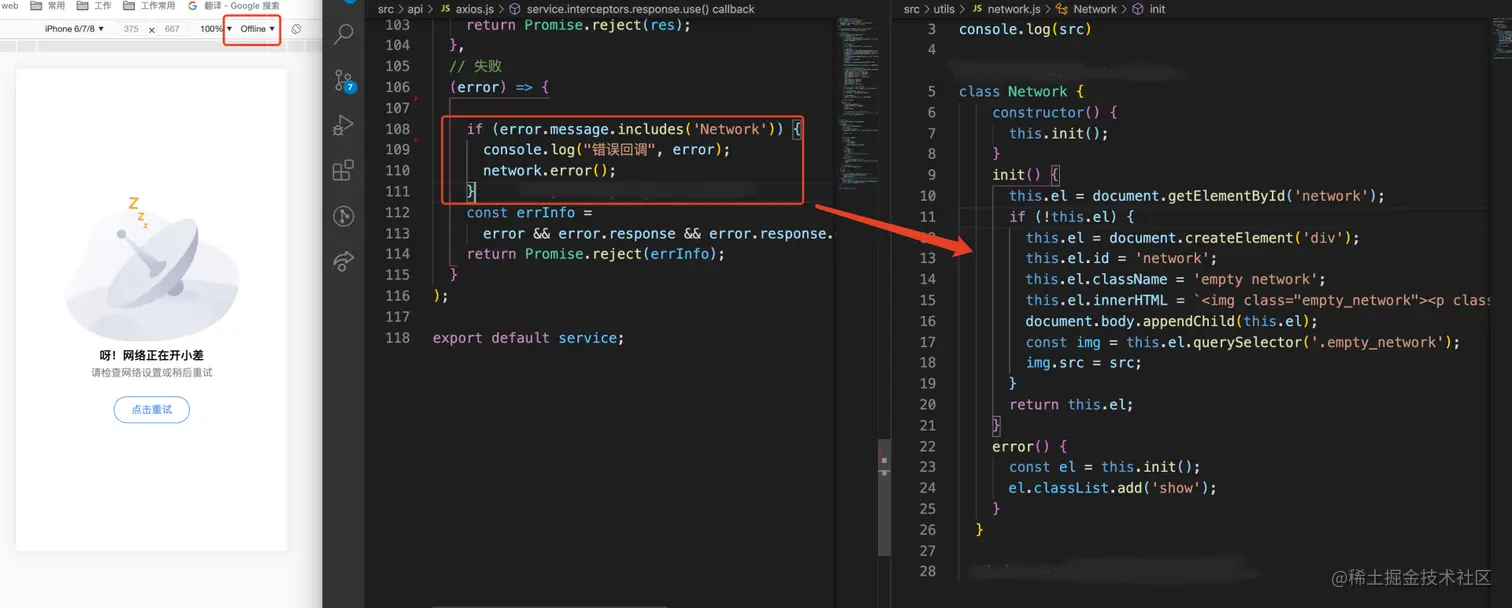The width and height of the screenshot is (1512, 608).
Task: Click 'this.init();' inside constructor
Action: 1058,133
